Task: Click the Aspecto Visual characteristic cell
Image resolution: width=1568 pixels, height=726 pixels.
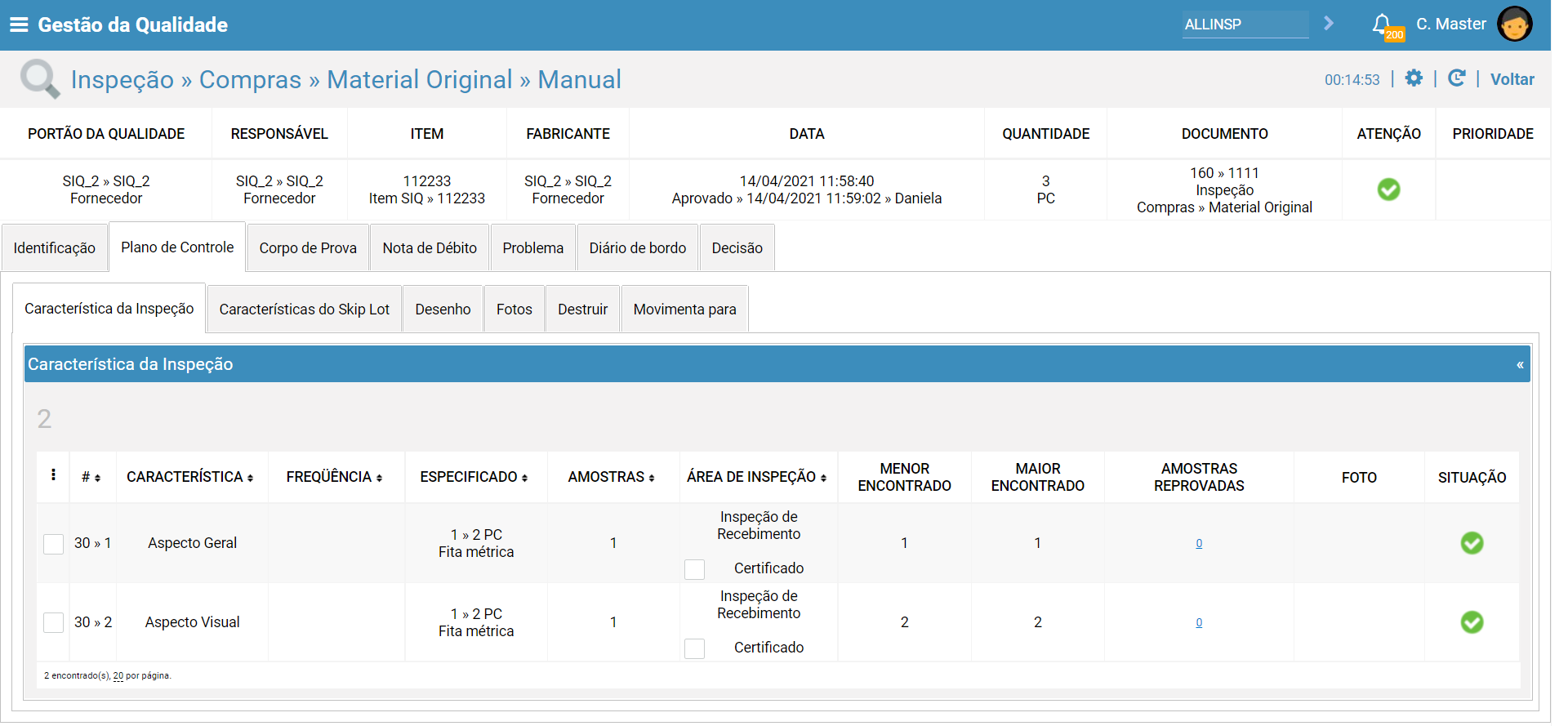Action: point(193,622)
